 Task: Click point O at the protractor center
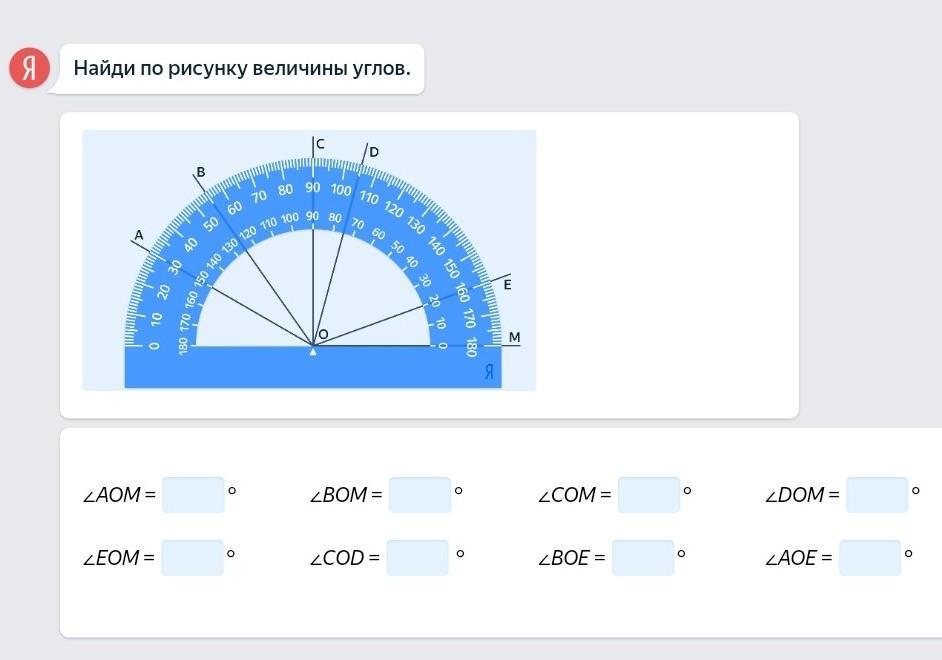(x=323, y=335)
